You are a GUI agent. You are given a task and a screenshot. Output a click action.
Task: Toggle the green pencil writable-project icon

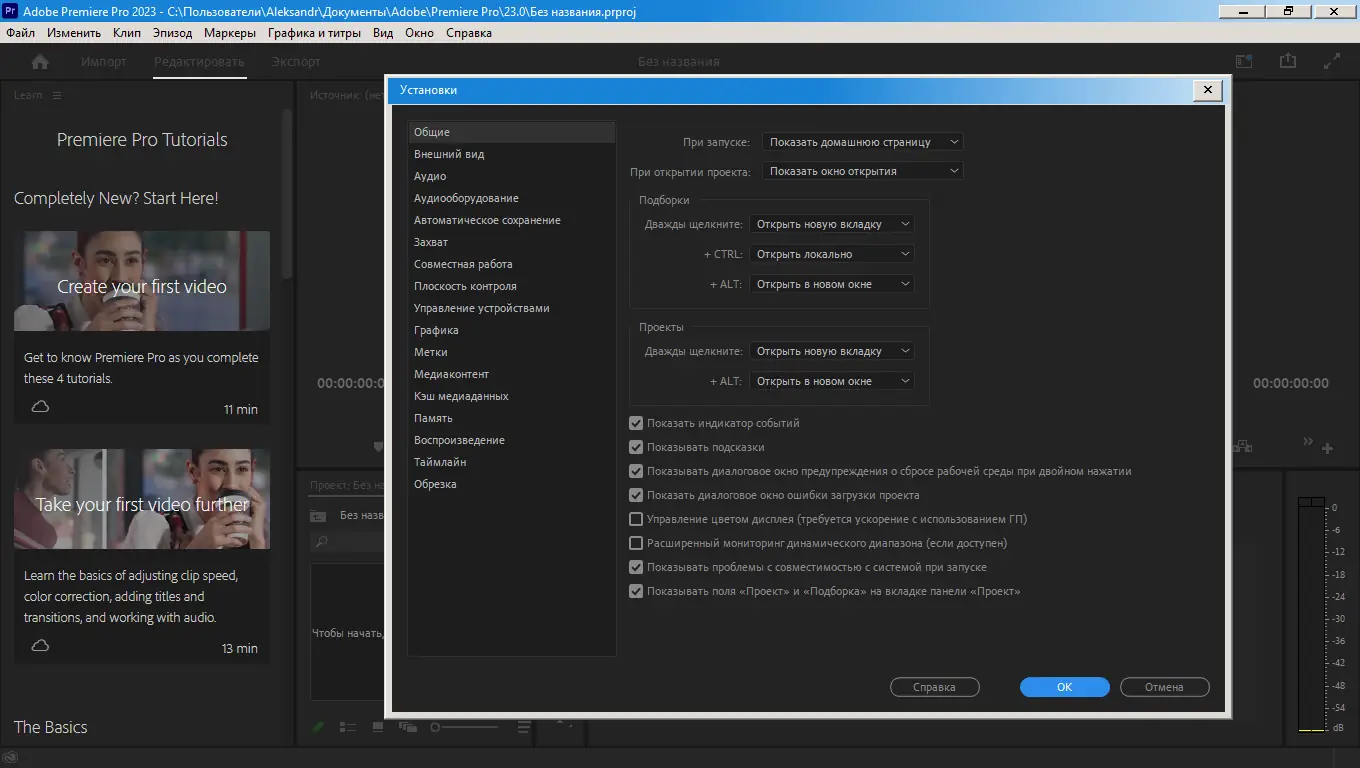[x=318, y=728]
